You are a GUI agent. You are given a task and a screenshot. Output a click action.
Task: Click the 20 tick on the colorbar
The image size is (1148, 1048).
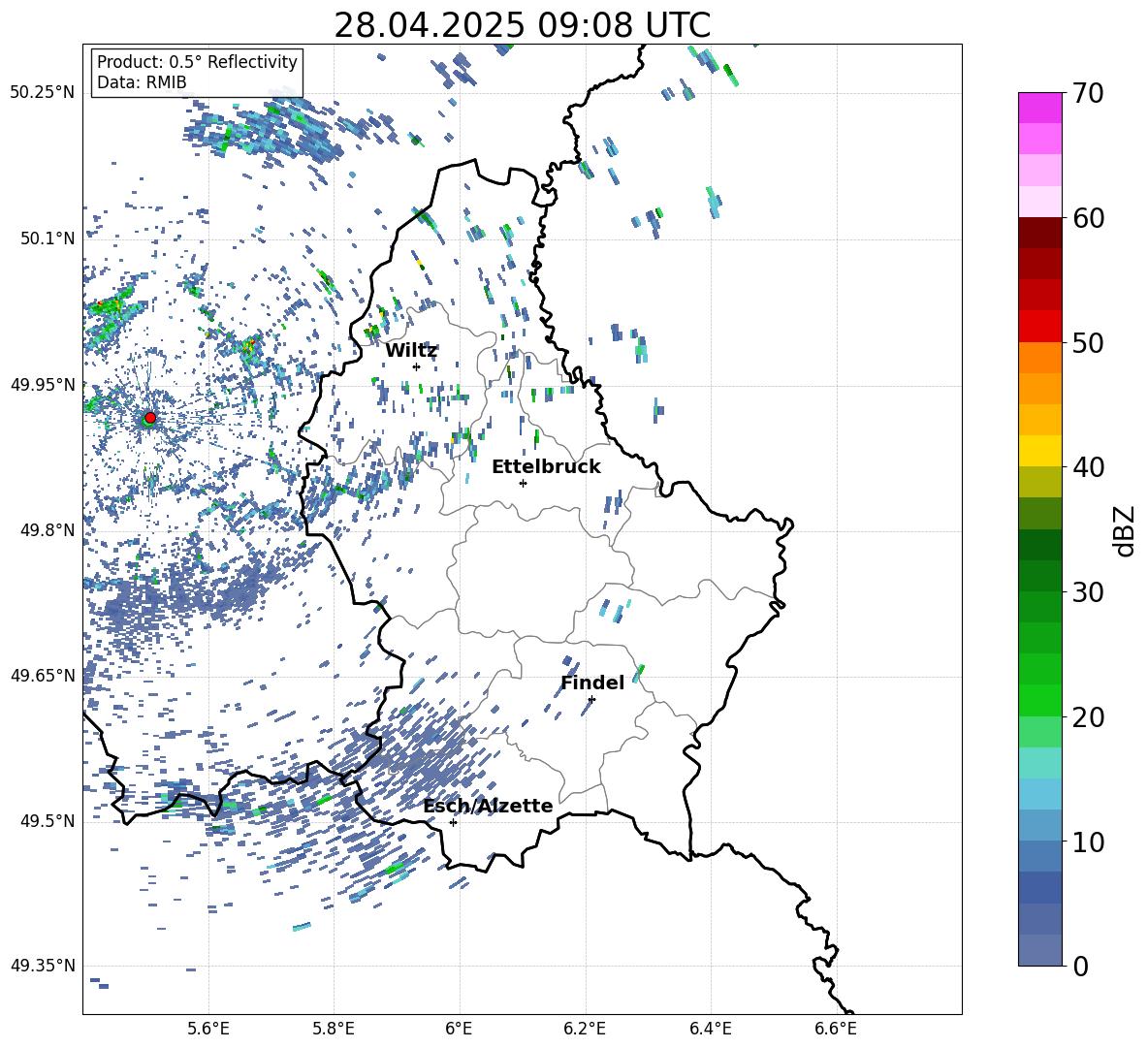pos(1088,716)
